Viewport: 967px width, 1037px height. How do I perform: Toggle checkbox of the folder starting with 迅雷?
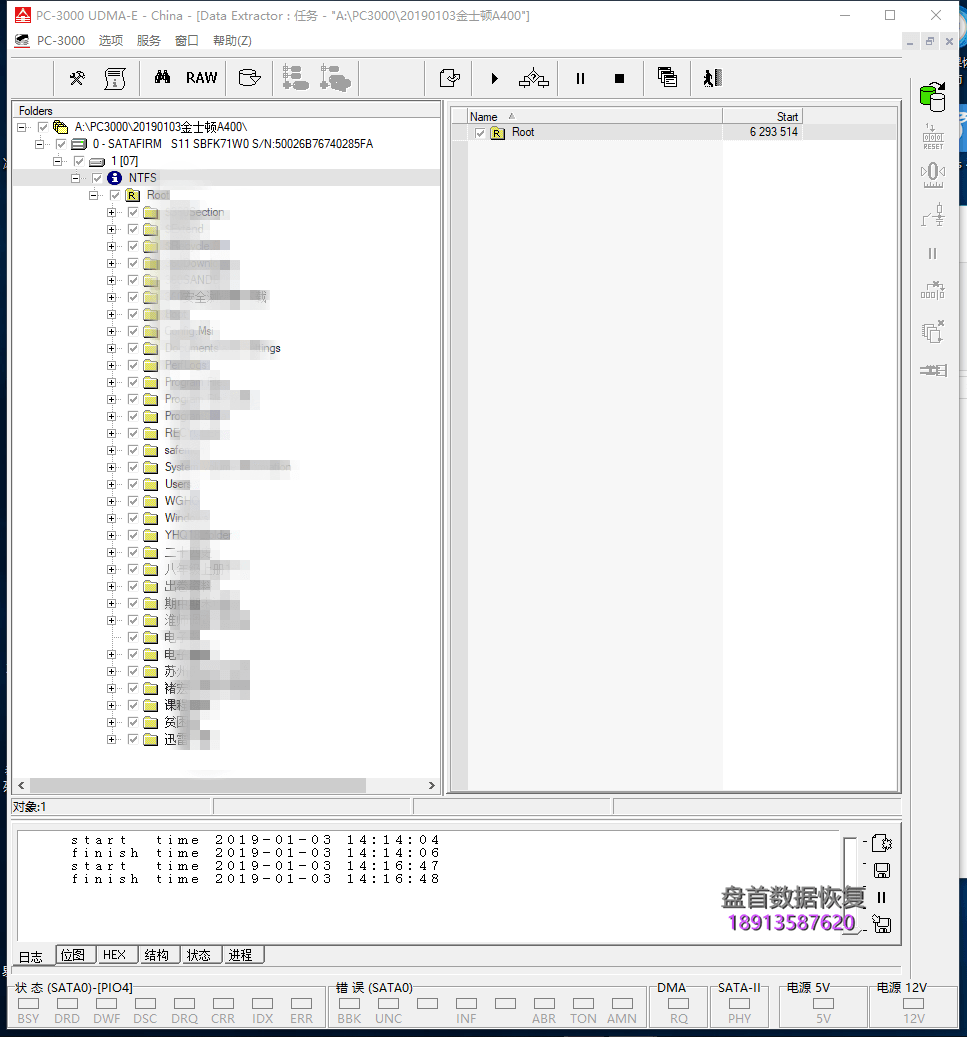pos(133,739)
